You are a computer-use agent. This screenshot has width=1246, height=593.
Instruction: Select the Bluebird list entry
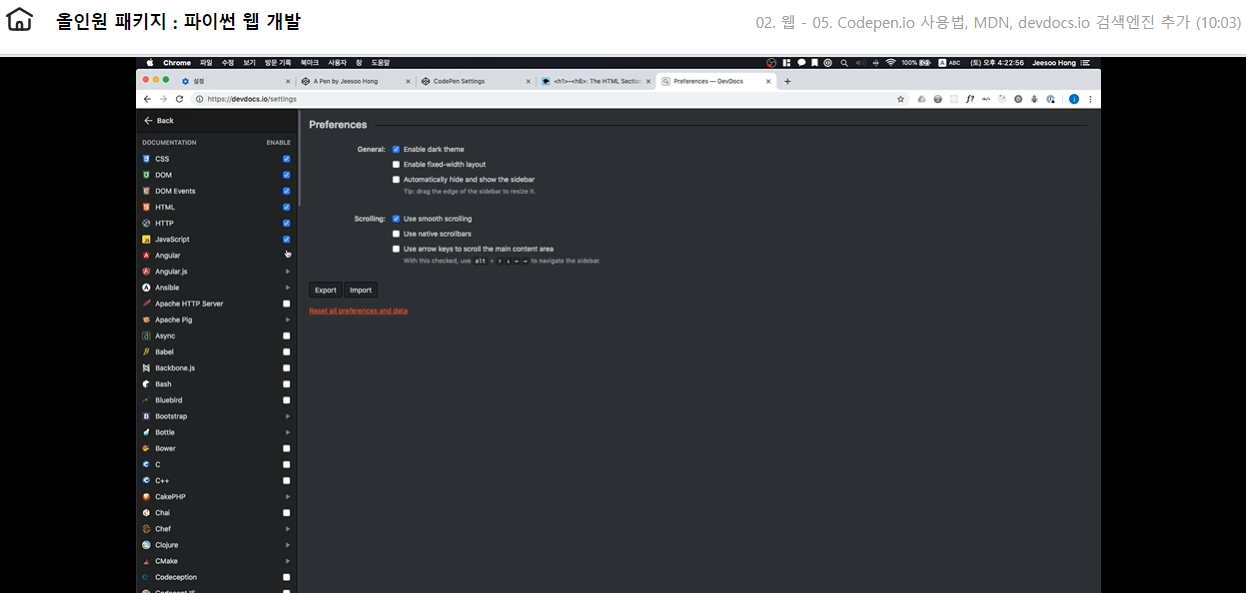click(x=217, y=400)
